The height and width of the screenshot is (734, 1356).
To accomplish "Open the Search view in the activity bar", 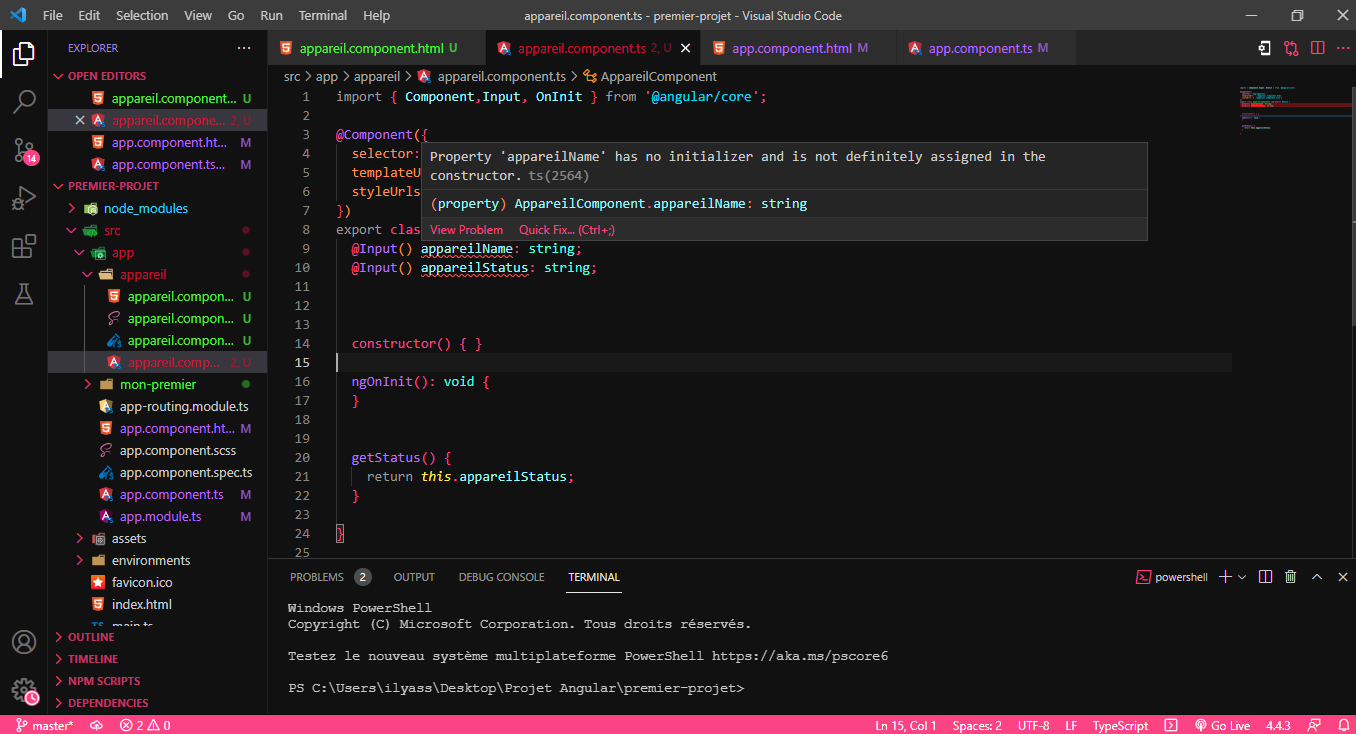I will 24,101.
